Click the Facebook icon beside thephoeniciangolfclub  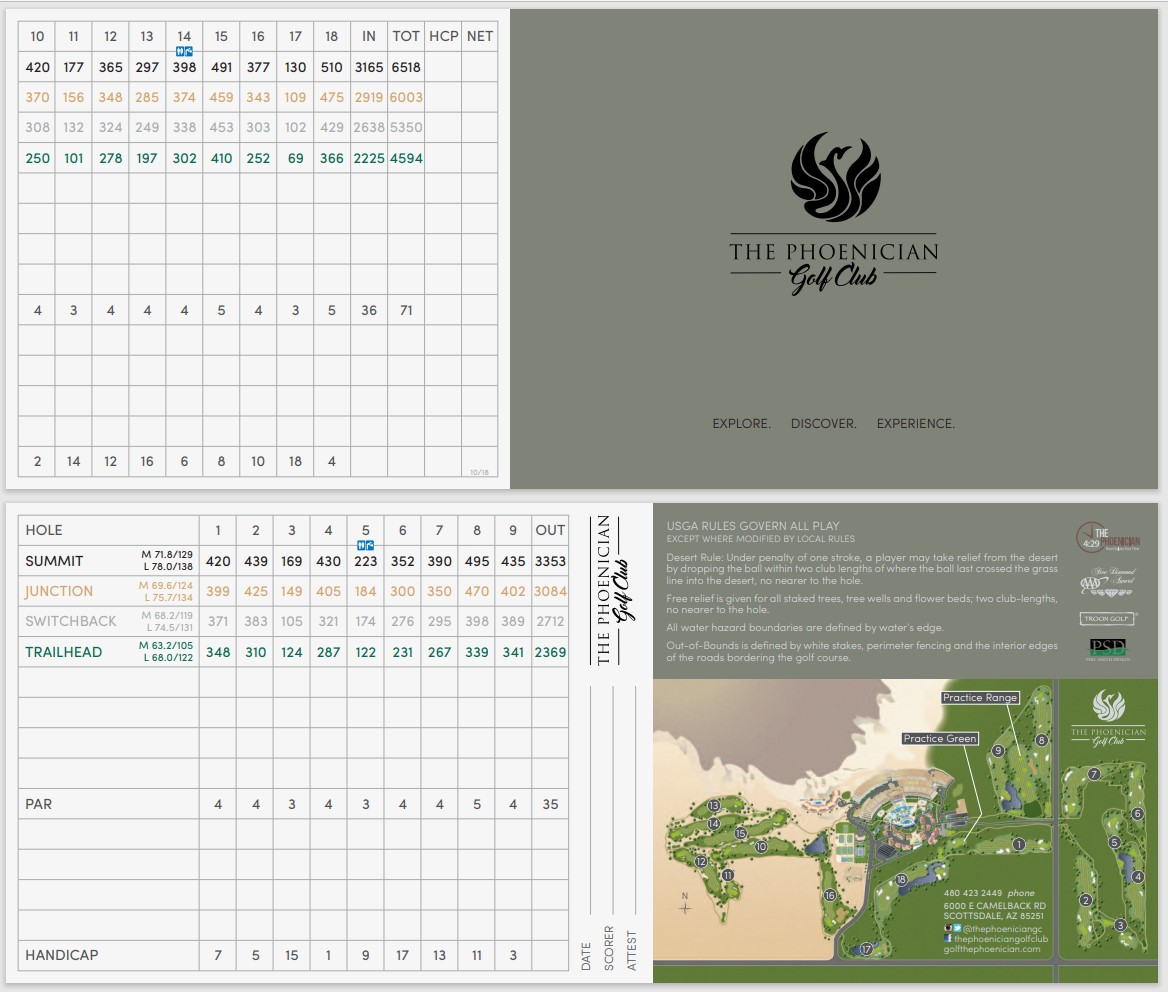click(948, 938)
